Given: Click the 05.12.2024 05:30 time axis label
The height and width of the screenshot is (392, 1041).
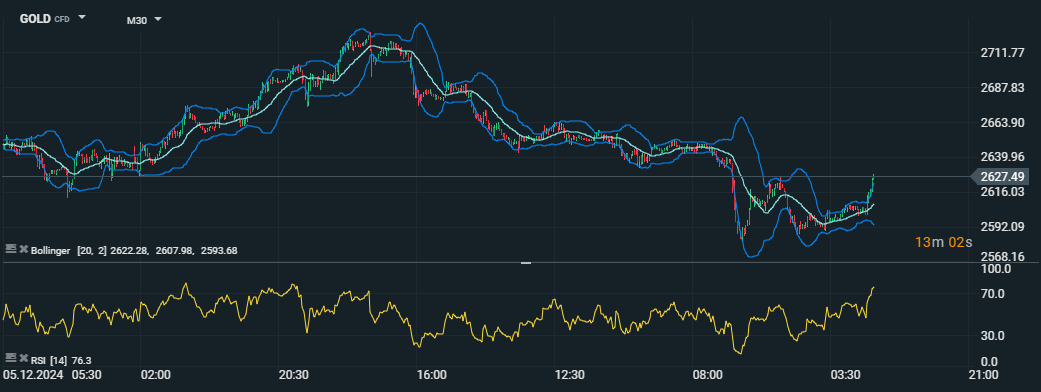Looking at the screenshot, I should click(x=52, y=375).
